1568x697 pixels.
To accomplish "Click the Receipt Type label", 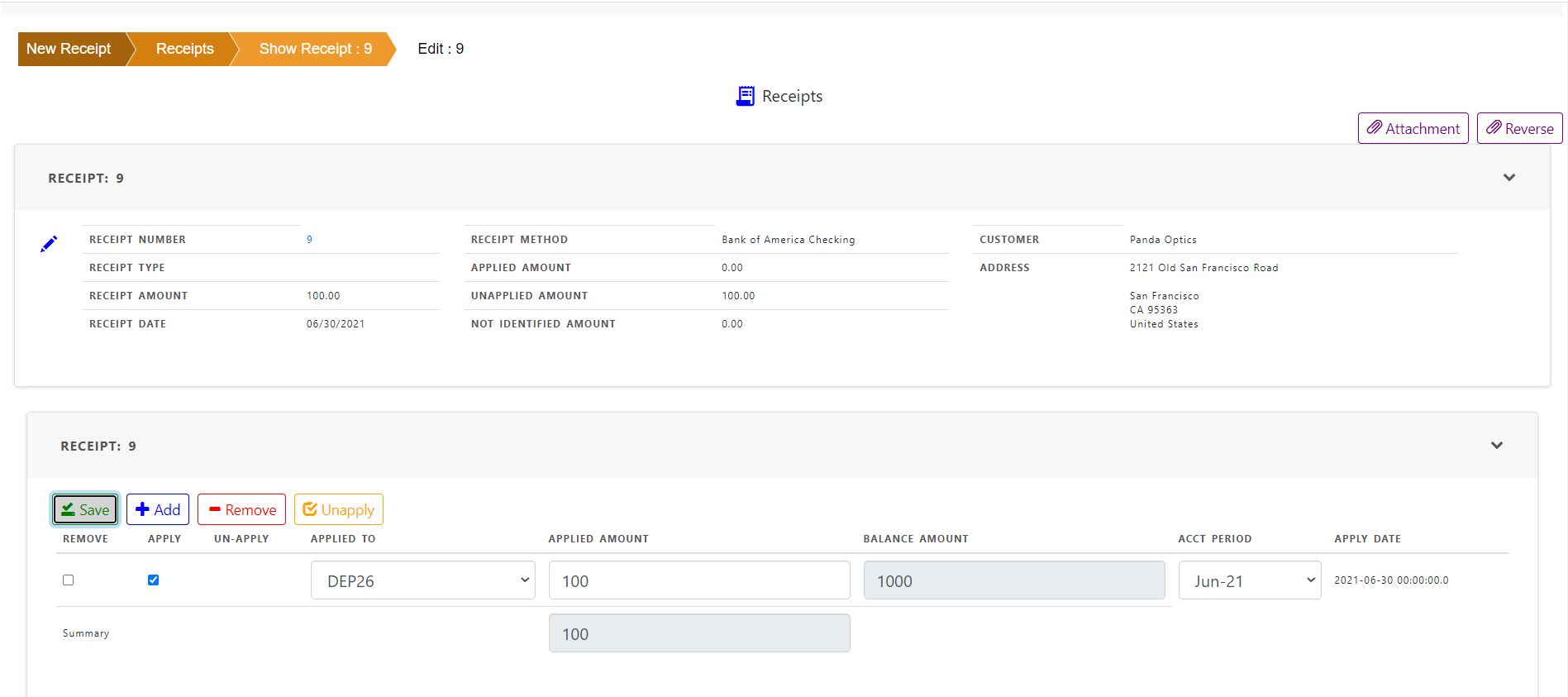I will [x=127, y=268].
